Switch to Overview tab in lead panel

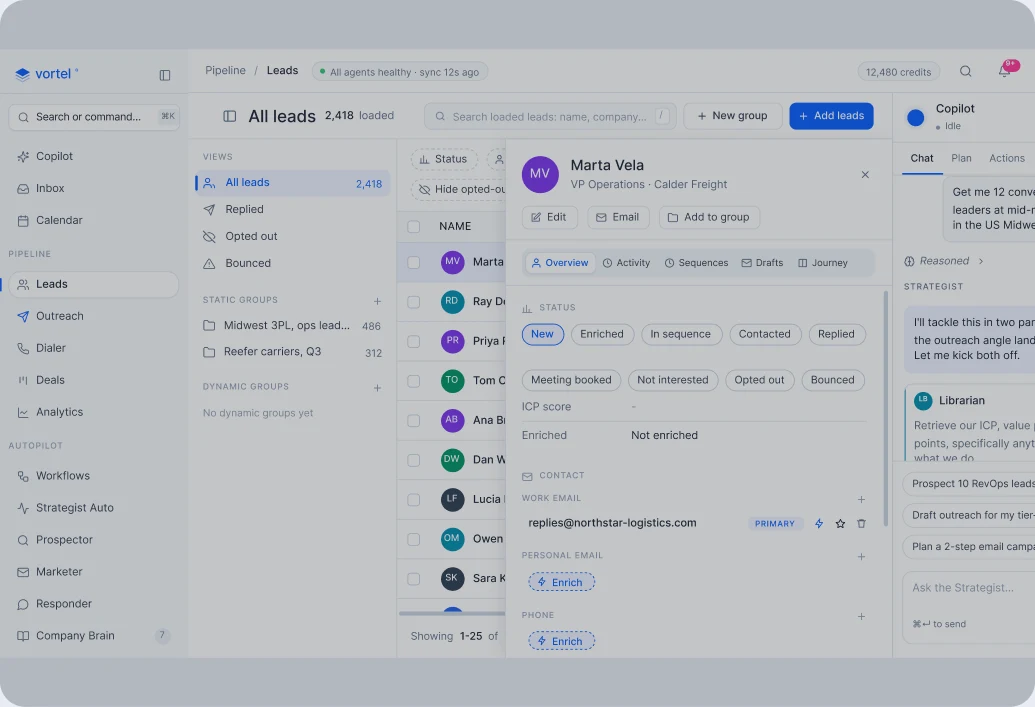[560, 263]
